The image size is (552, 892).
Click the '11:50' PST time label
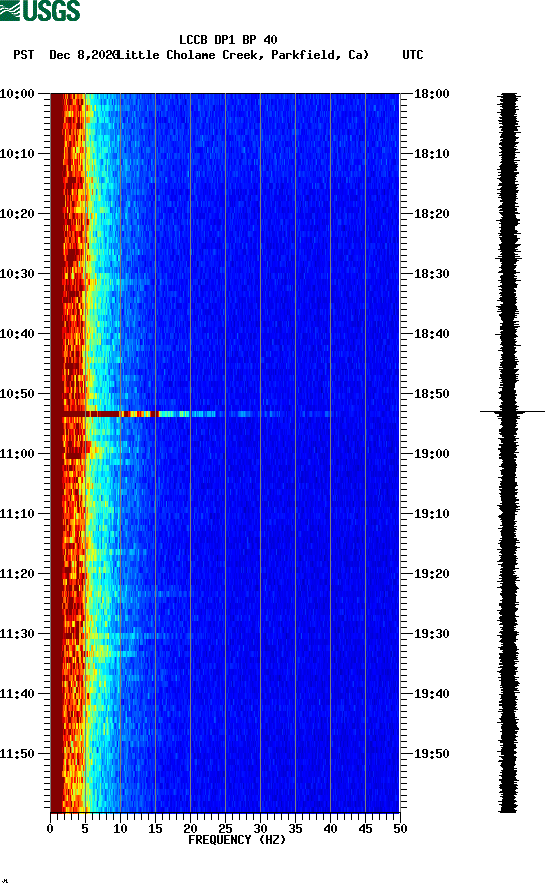pyautogui.click(x=17, y=754)
